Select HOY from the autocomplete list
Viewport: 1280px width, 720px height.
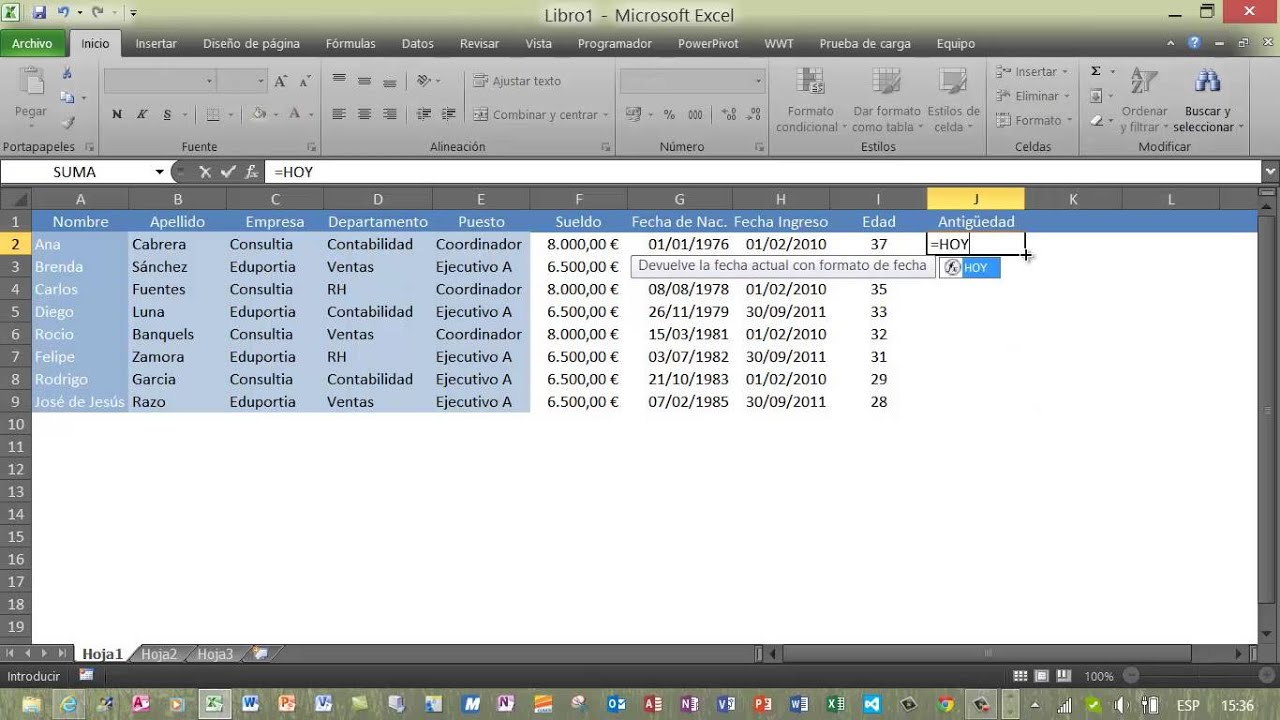point(974,268)
